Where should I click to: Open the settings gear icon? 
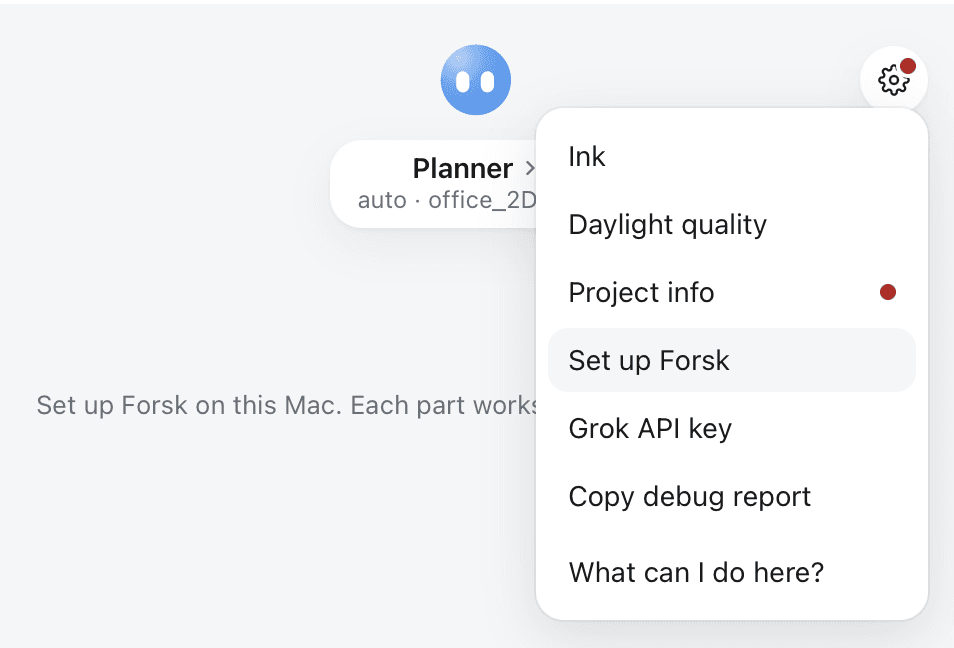point(893,80)
